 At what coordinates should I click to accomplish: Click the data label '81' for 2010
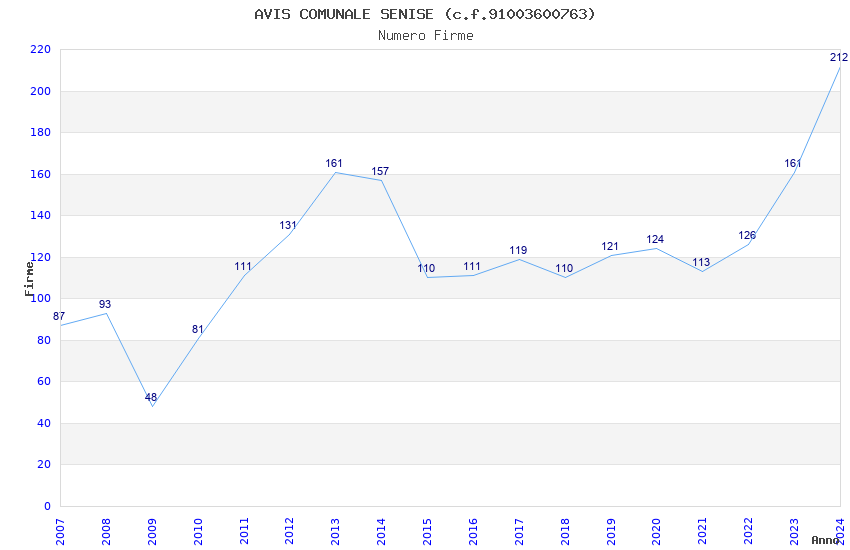point(197,329)
